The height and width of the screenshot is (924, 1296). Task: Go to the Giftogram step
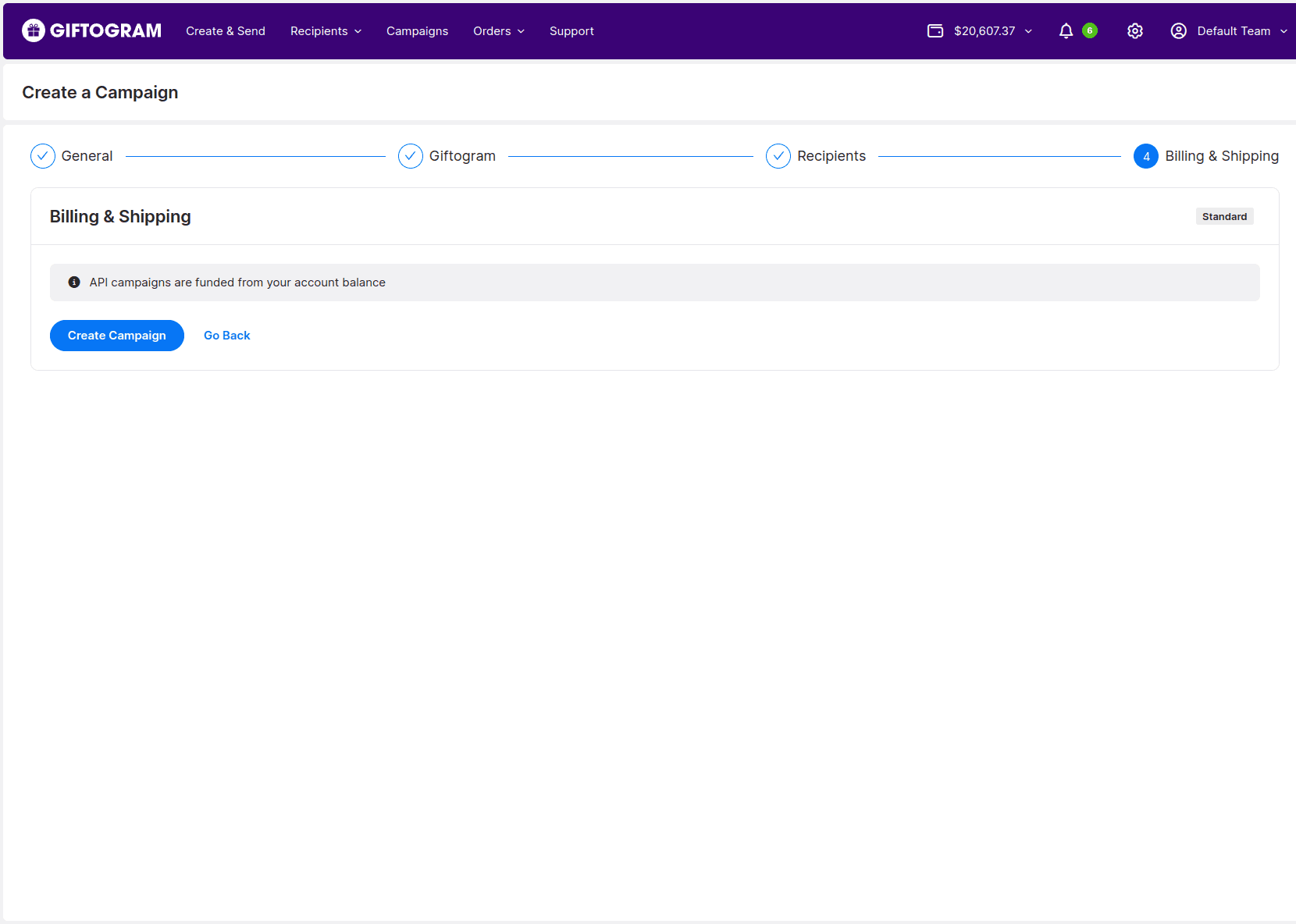[x=462, y=156]
